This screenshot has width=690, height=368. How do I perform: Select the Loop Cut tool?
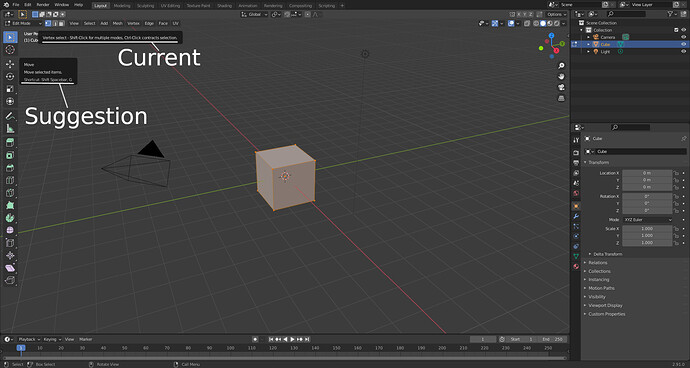click(x=10, y=180)
